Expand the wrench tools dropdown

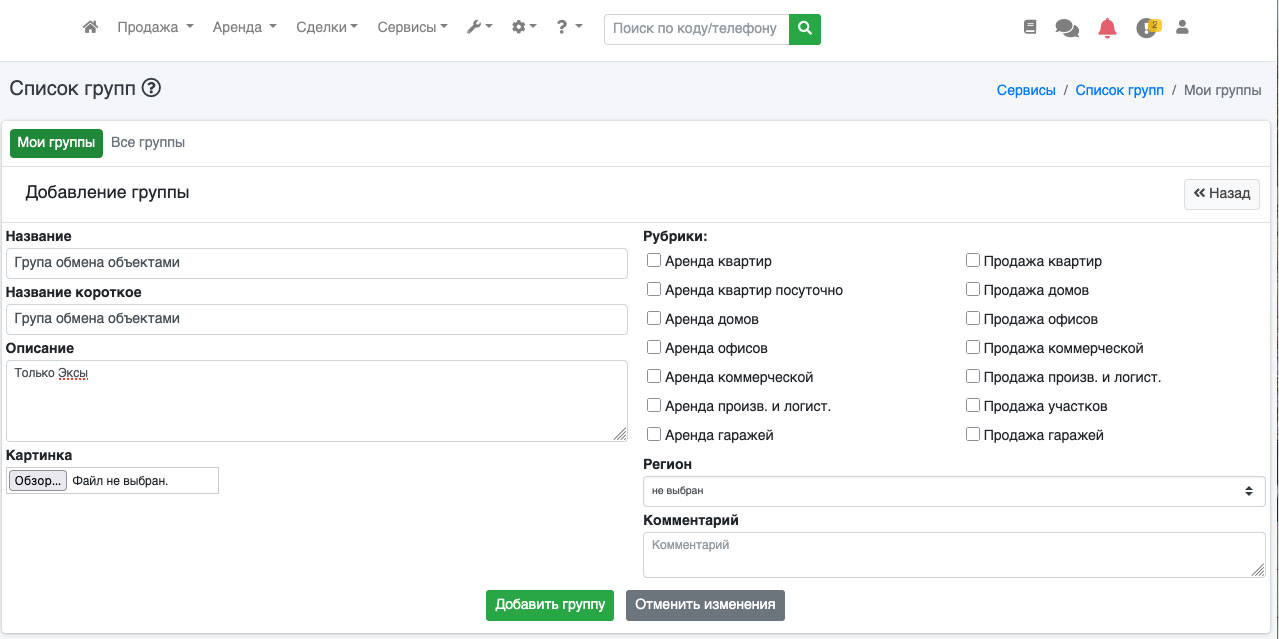[x=479, y=28]
